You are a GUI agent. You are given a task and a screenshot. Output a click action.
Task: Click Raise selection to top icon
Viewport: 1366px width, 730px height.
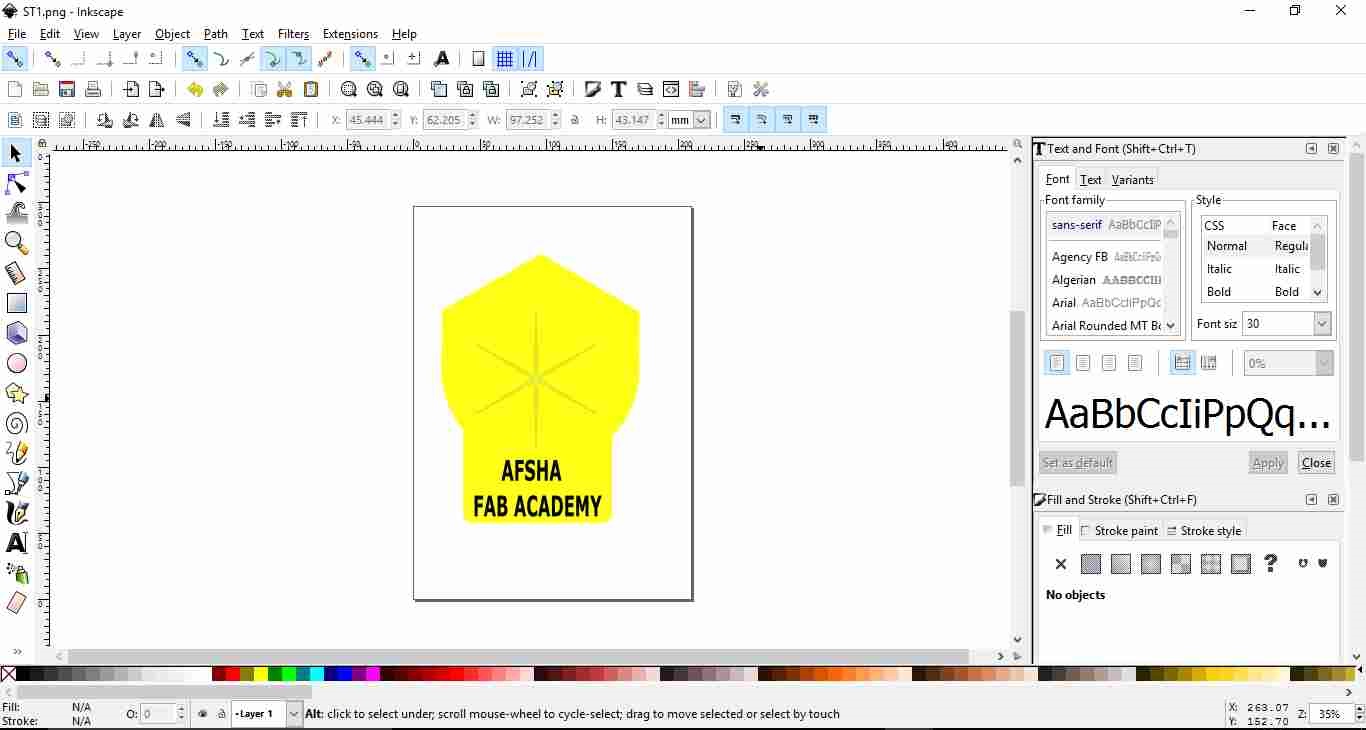tap(299, 120)
